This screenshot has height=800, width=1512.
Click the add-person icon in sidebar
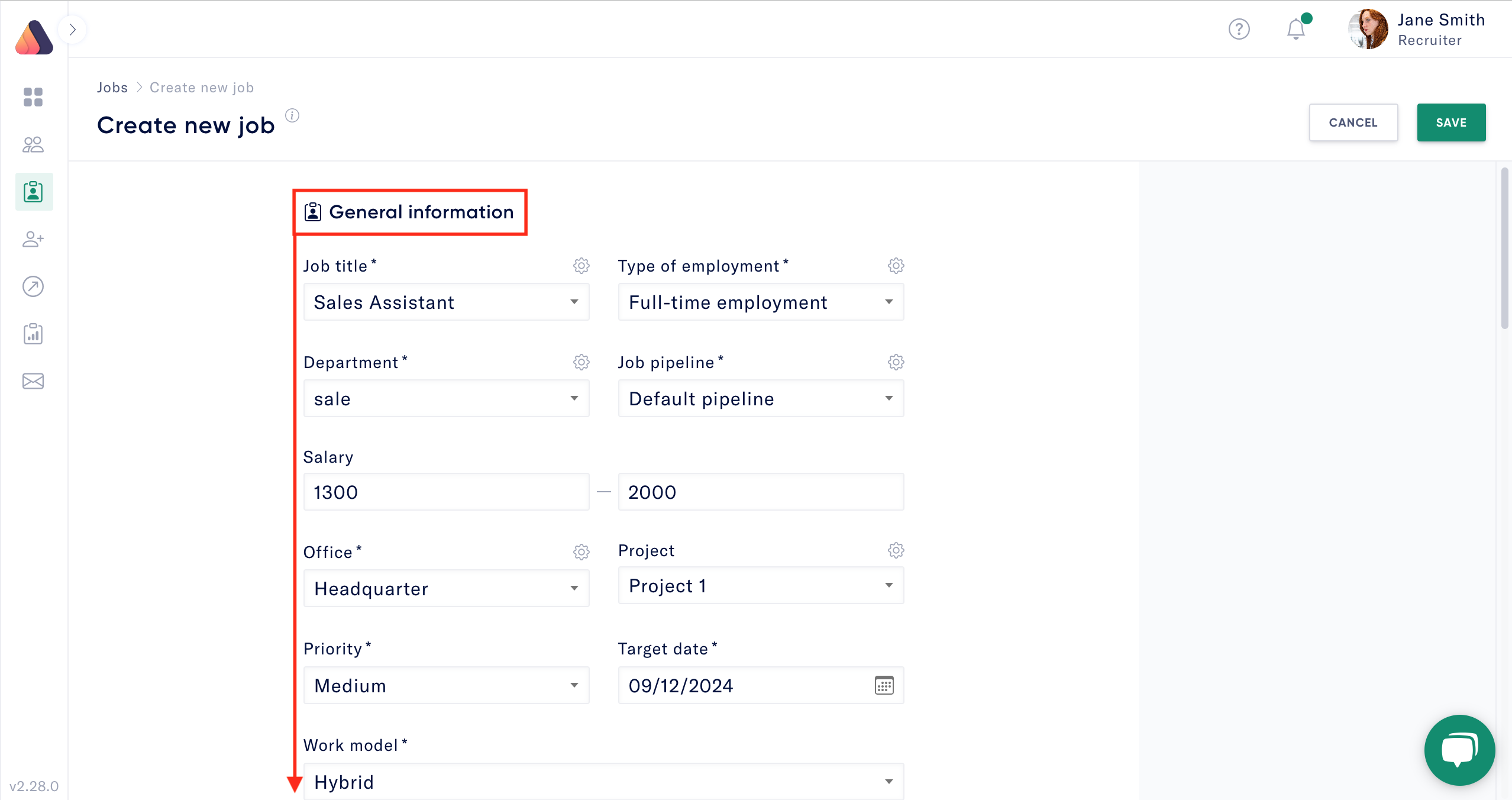click(x=33, y=239)
